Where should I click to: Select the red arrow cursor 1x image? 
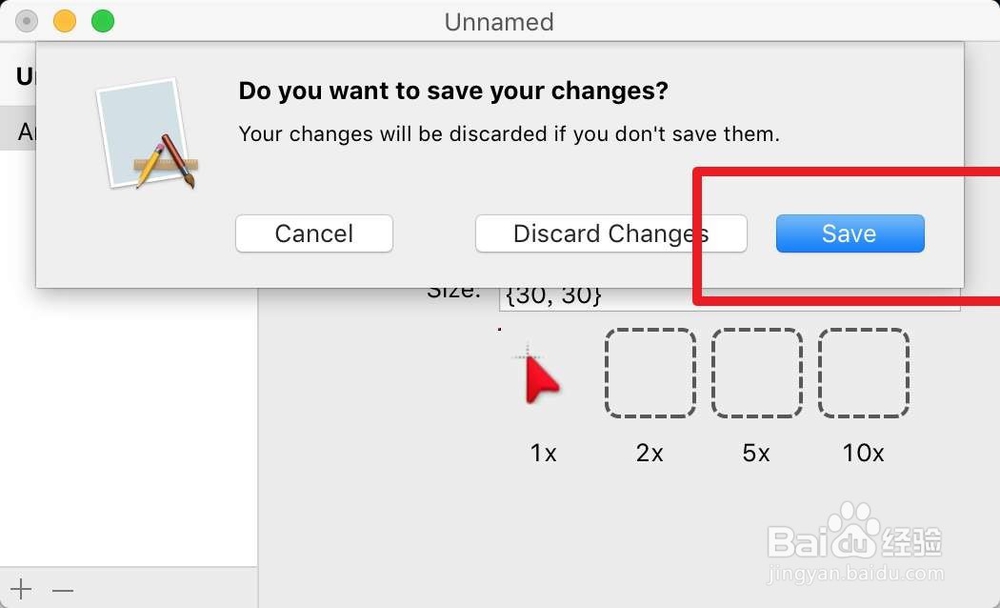click(540, 375)
